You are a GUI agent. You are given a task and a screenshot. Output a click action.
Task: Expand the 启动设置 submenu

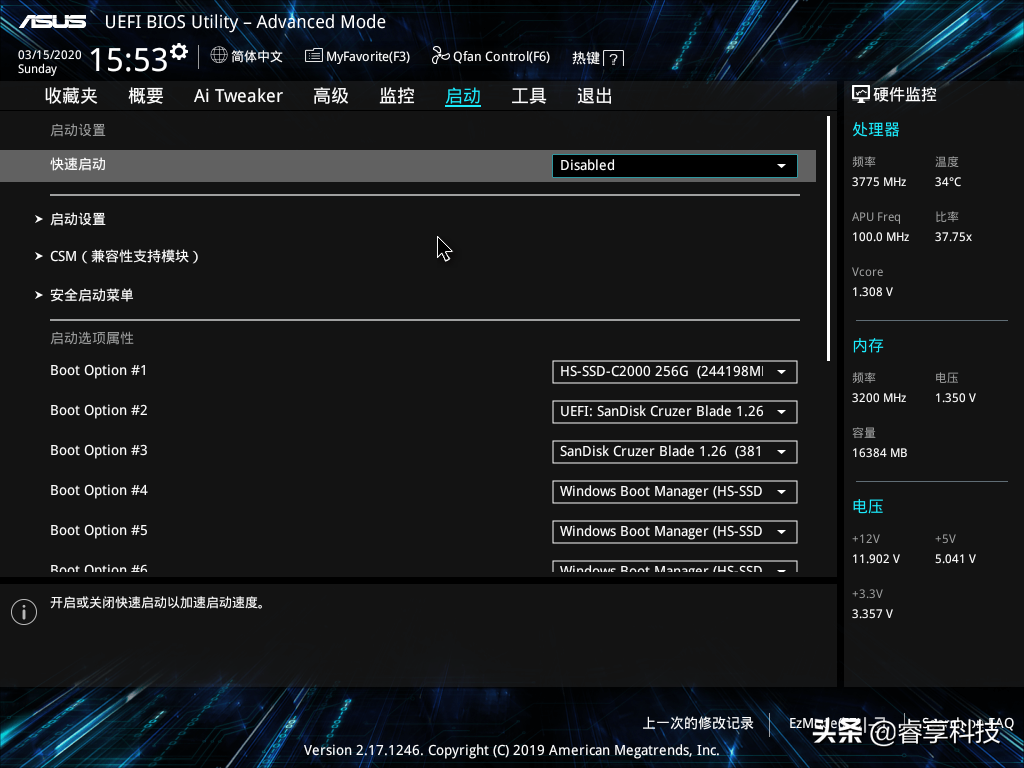point(78,219)
